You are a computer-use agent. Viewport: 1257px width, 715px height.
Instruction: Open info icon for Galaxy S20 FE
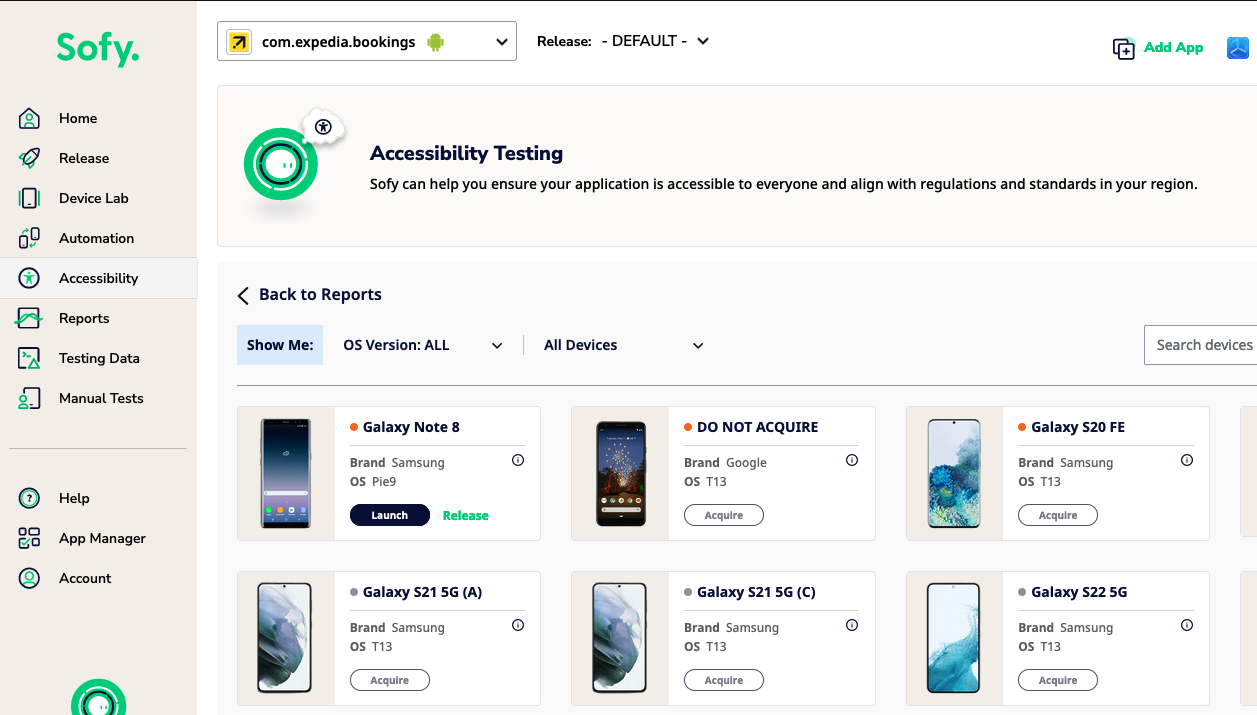click(1187, 461)
